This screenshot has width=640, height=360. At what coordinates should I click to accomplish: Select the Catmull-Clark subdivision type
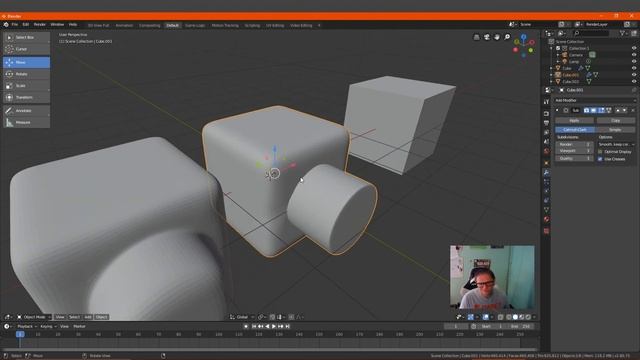point(575,130)
